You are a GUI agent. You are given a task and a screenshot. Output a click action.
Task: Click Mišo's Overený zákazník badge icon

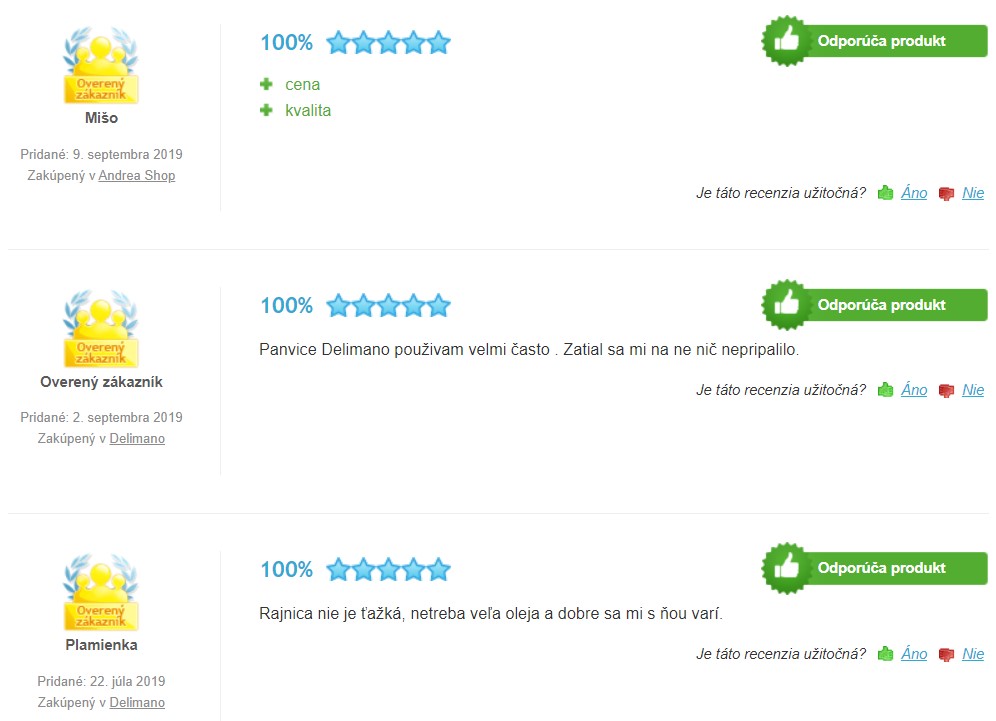tap(101, 65)
